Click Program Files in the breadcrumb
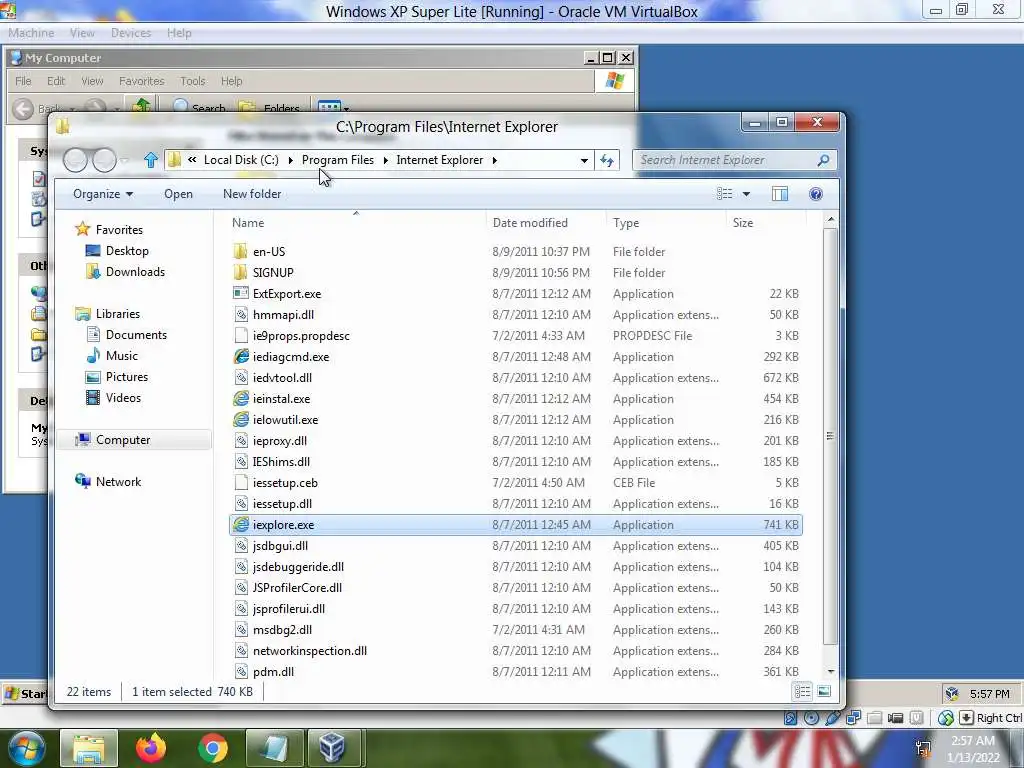The width and height of the screenshot is (1024, 768). click(338, 160)
